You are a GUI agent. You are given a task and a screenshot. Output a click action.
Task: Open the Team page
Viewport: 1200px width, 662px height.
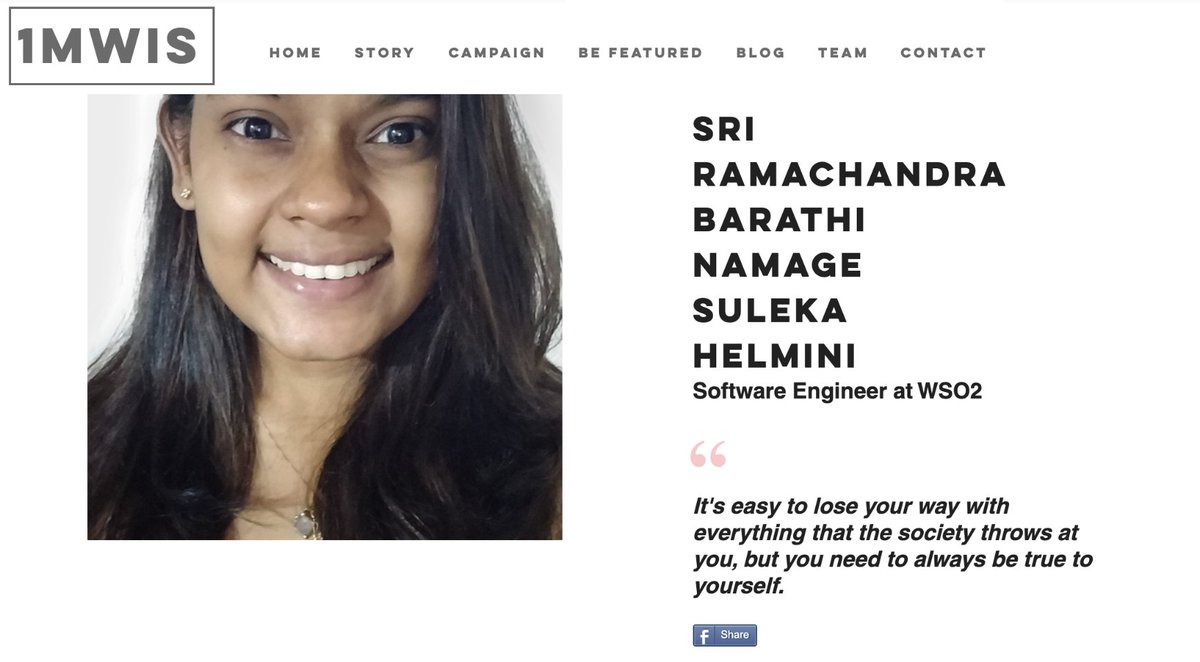[x=843, y=53]
